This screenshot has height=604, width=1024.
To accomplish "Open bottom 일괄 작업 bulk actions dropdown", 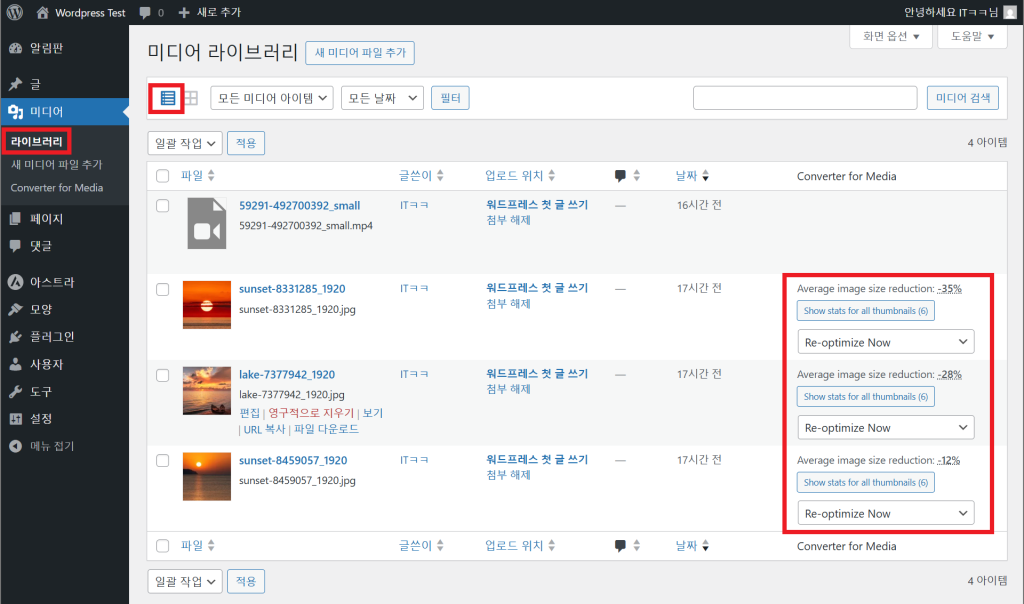I will pos(185,581).
